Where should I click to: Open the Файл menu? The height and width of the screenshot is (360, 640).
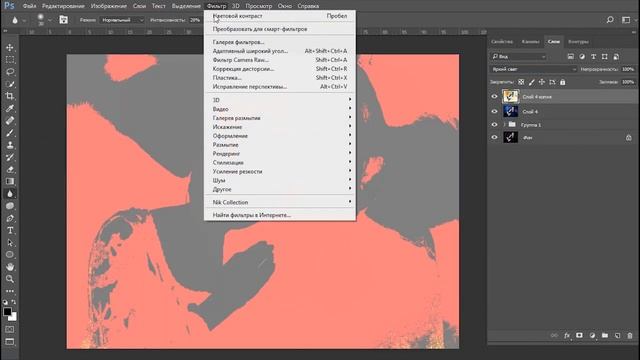29,6
